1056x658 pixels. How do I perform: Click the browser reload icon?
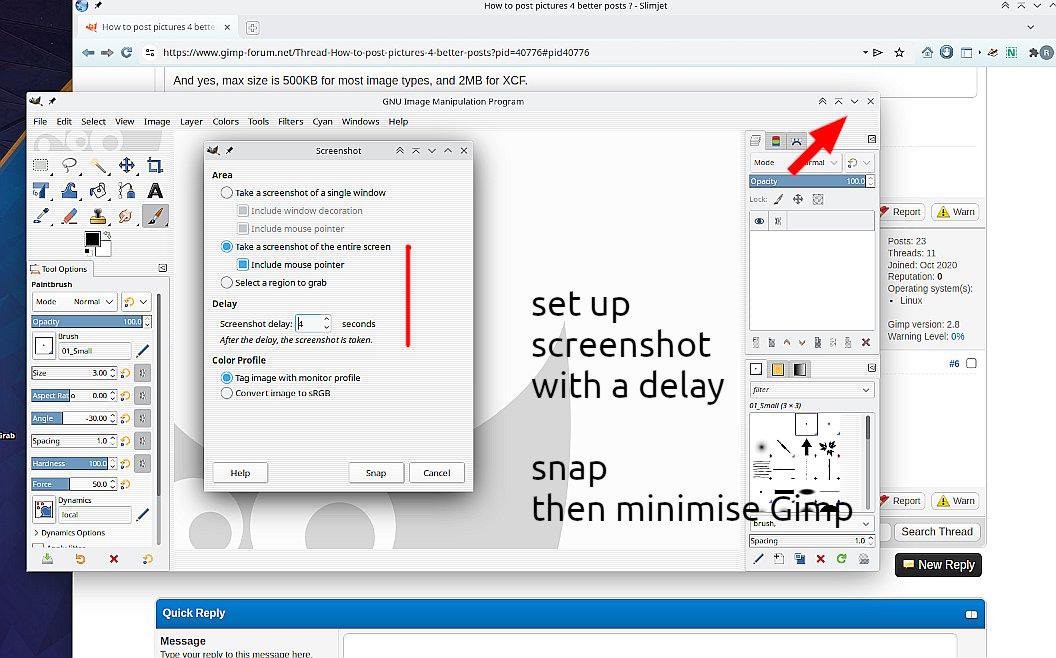[126, 52]
